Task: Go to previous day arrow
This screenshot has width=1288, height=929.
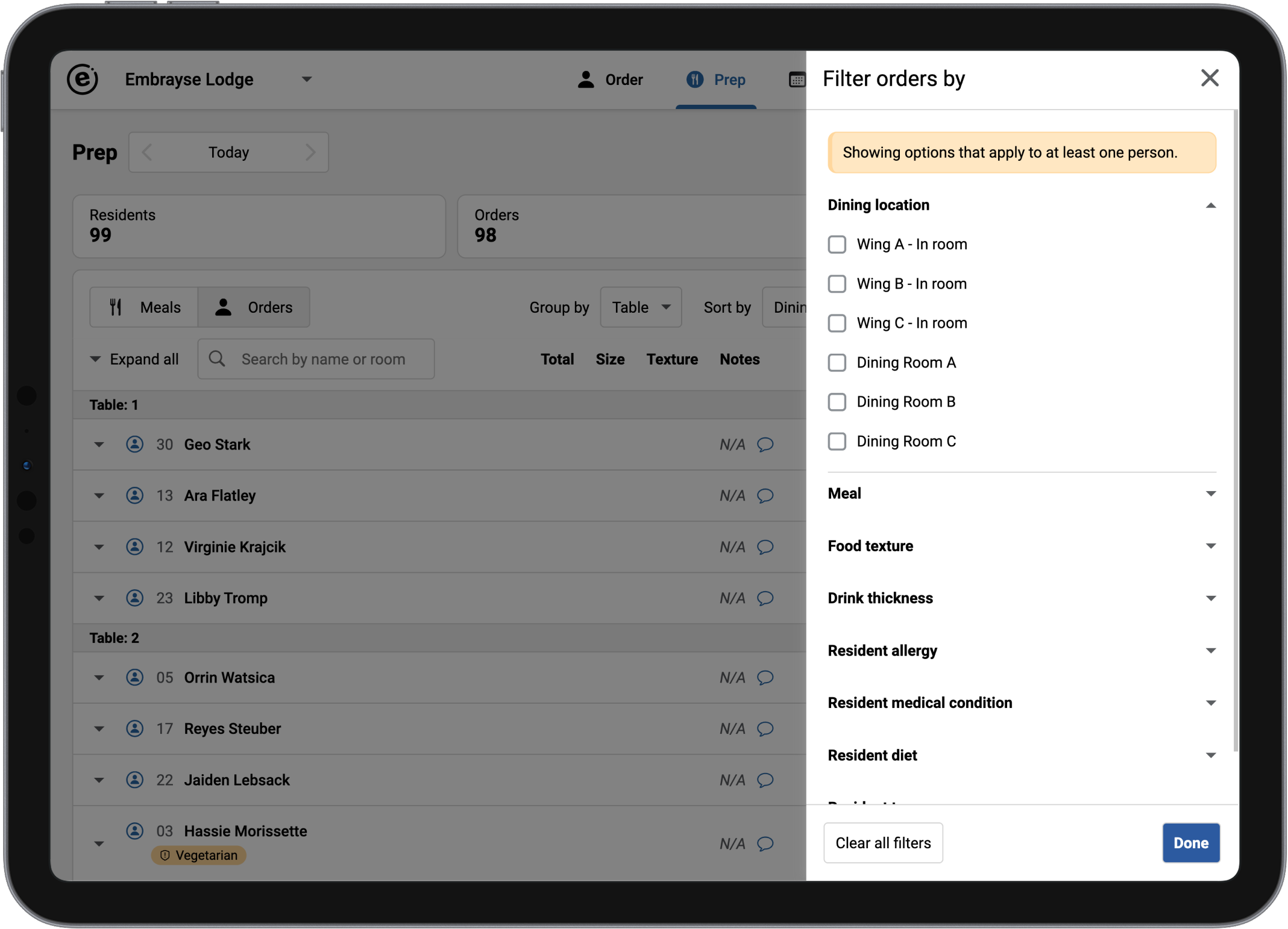Action: pos(148,152)
